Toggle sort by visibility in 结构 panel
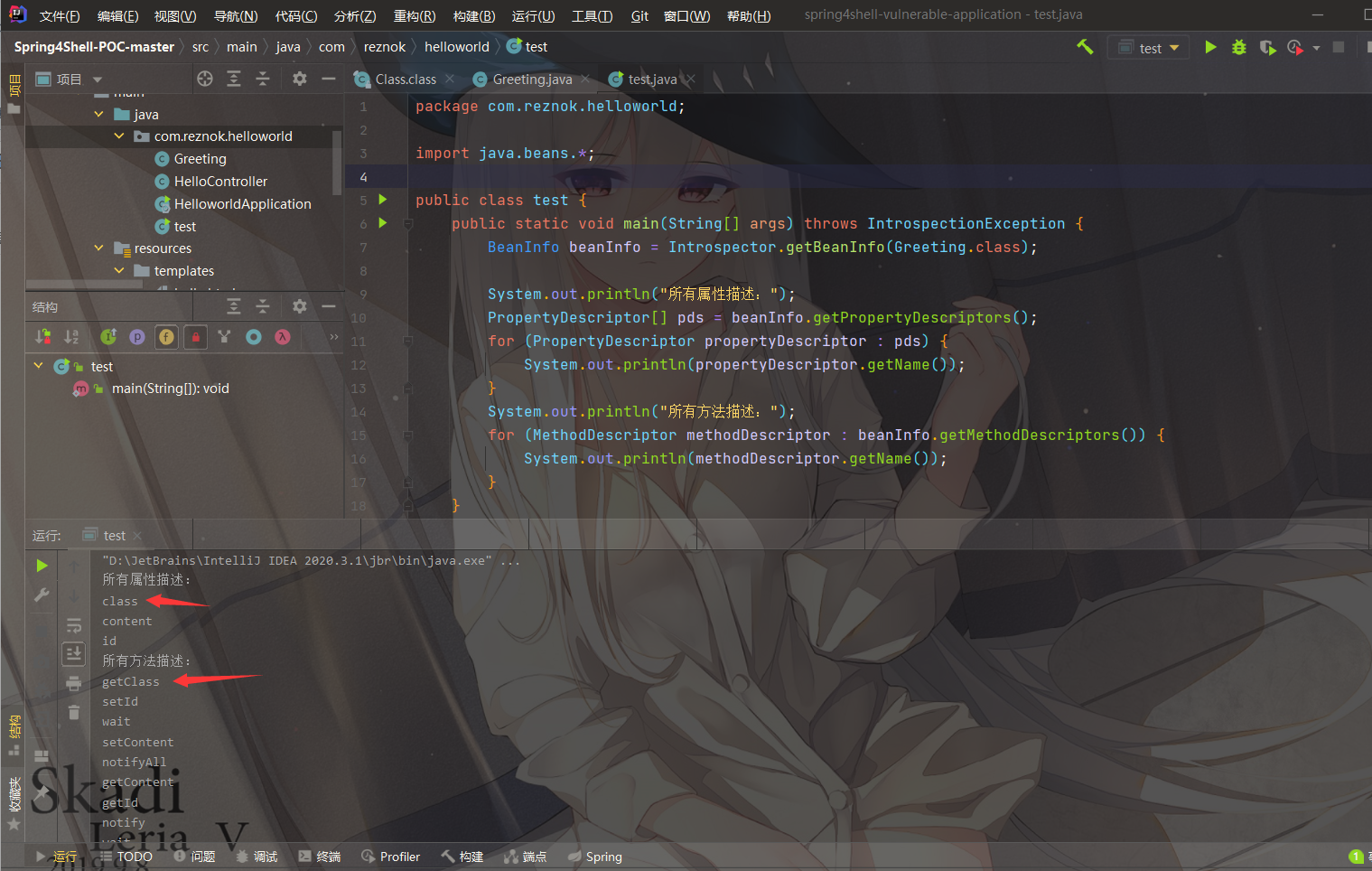 [42, 337]
